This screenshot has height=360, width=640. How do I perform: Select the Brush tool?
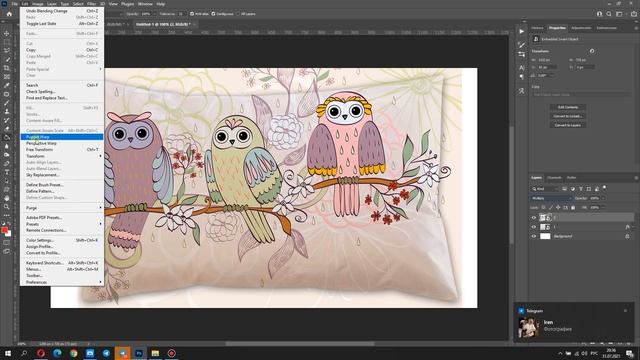pyautogui.click(x=7, y=102)
